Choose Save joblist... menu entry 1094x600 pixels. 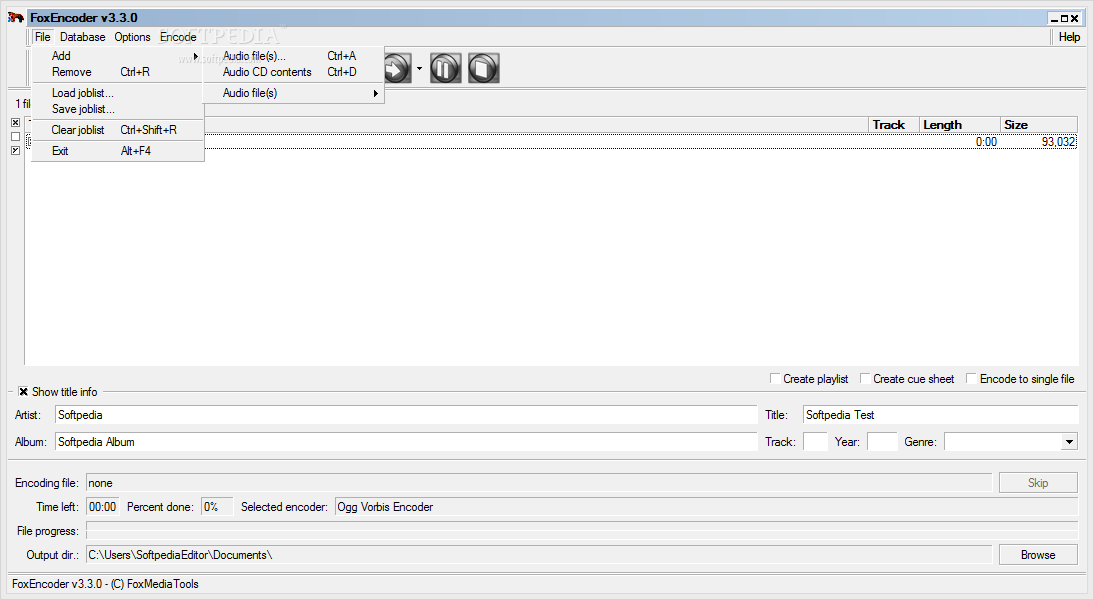pos(117,109)
